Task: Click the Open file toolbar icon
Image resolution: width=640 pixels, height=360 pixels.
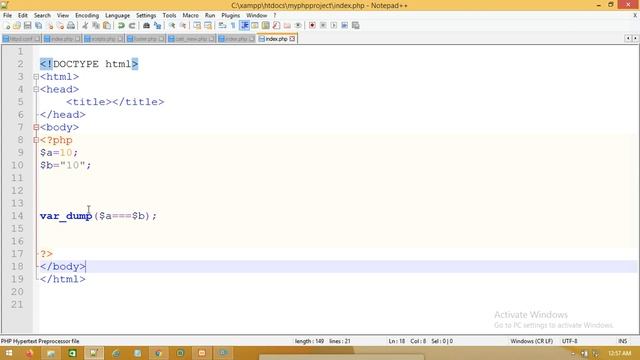Action: pyautogui.click(x=17, y=26)
